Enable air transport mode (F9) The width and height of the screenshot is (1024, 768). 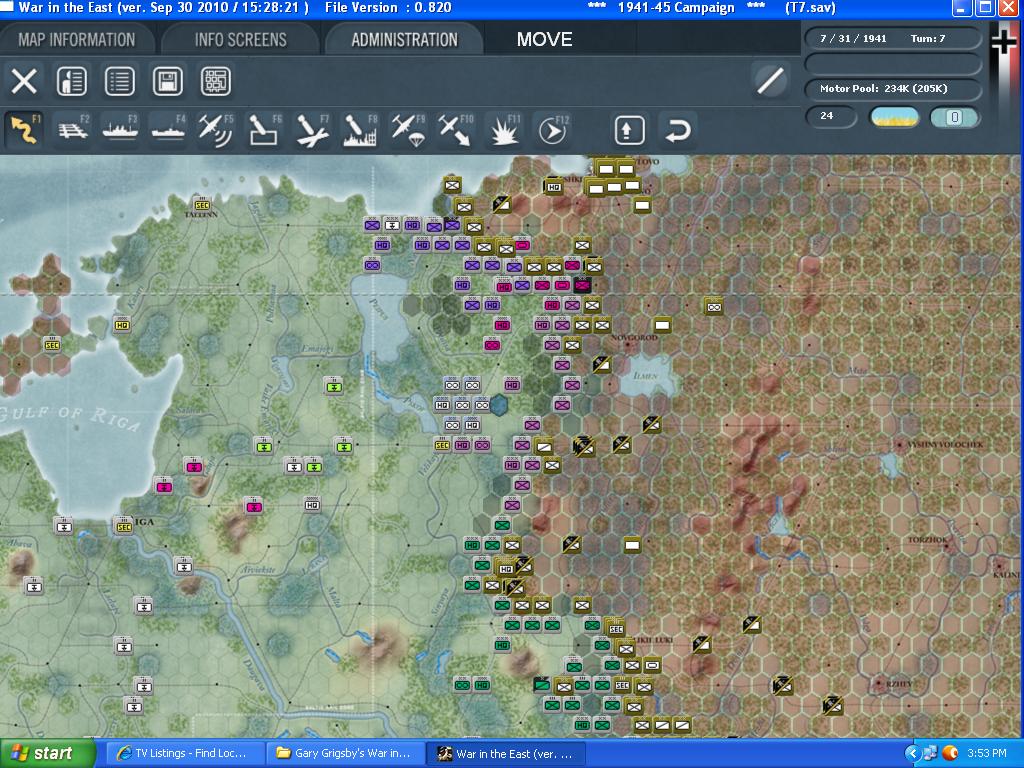408,129
